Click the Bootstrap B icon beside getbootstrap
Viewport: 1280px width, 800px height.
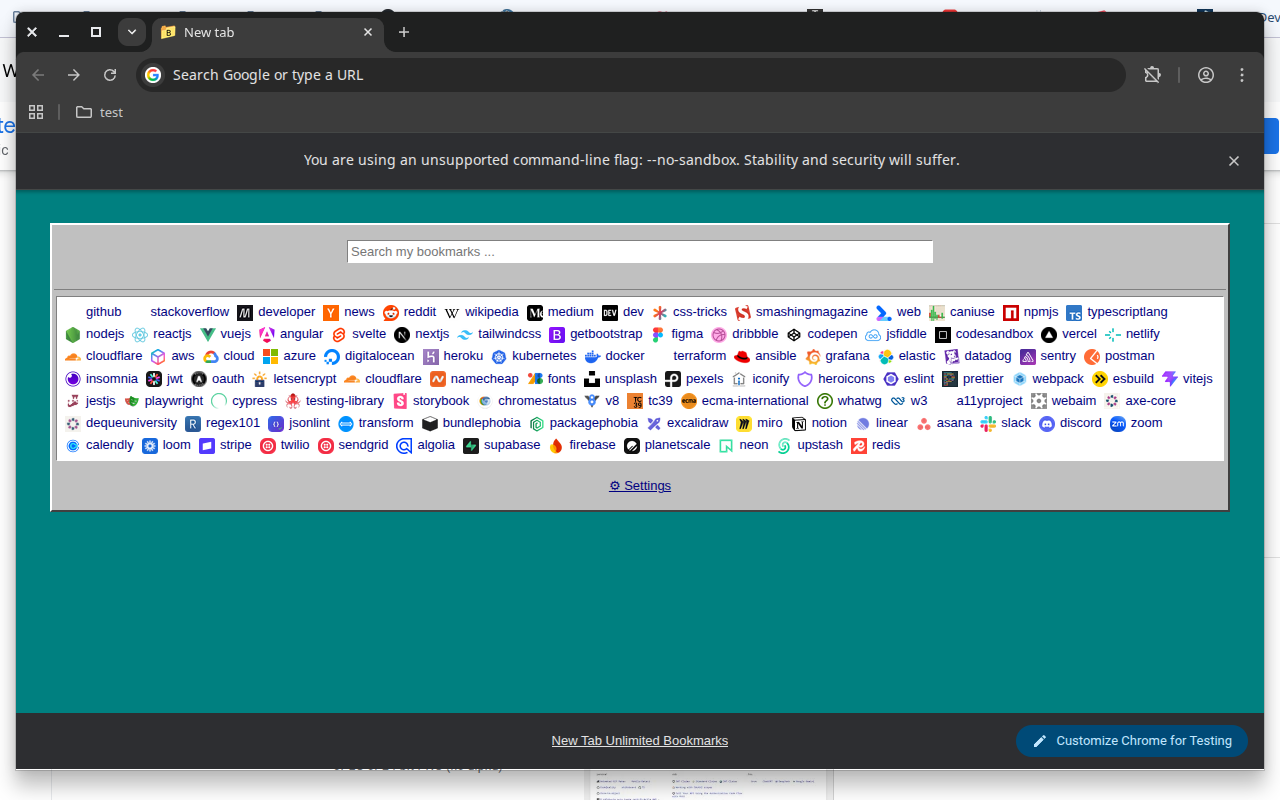pyautogui.click(x=557, y=335)
